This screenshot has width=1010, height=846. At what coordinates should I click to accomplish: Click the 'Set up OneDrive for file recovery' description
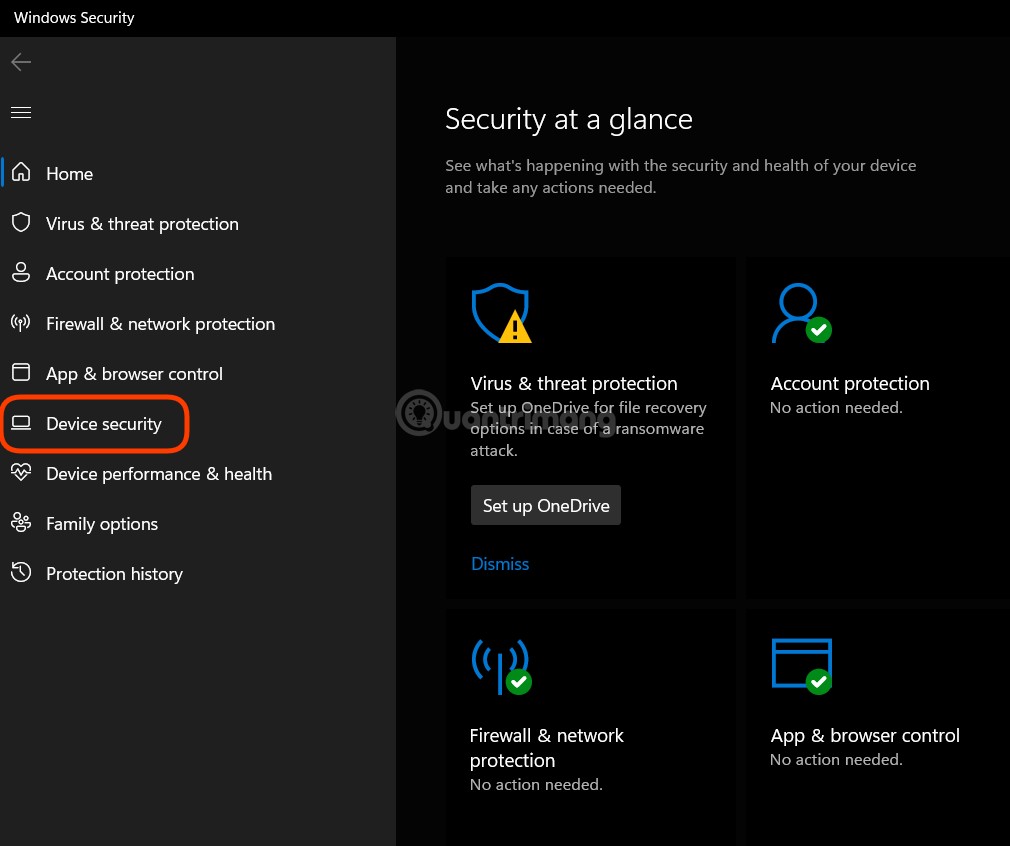click(588, 428)
